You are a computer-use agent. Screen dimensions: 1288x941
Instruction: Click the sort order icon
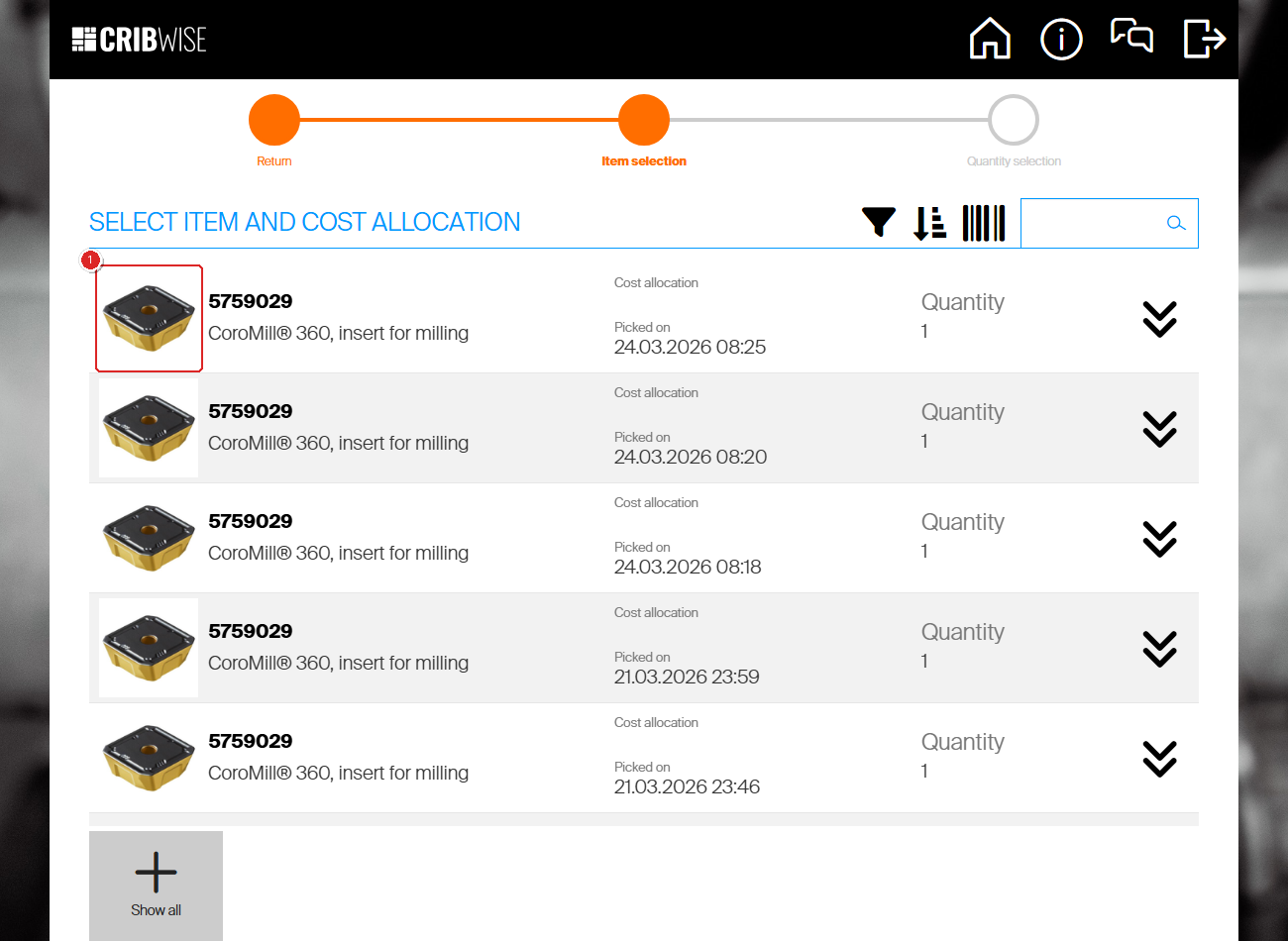coord(929,223)
